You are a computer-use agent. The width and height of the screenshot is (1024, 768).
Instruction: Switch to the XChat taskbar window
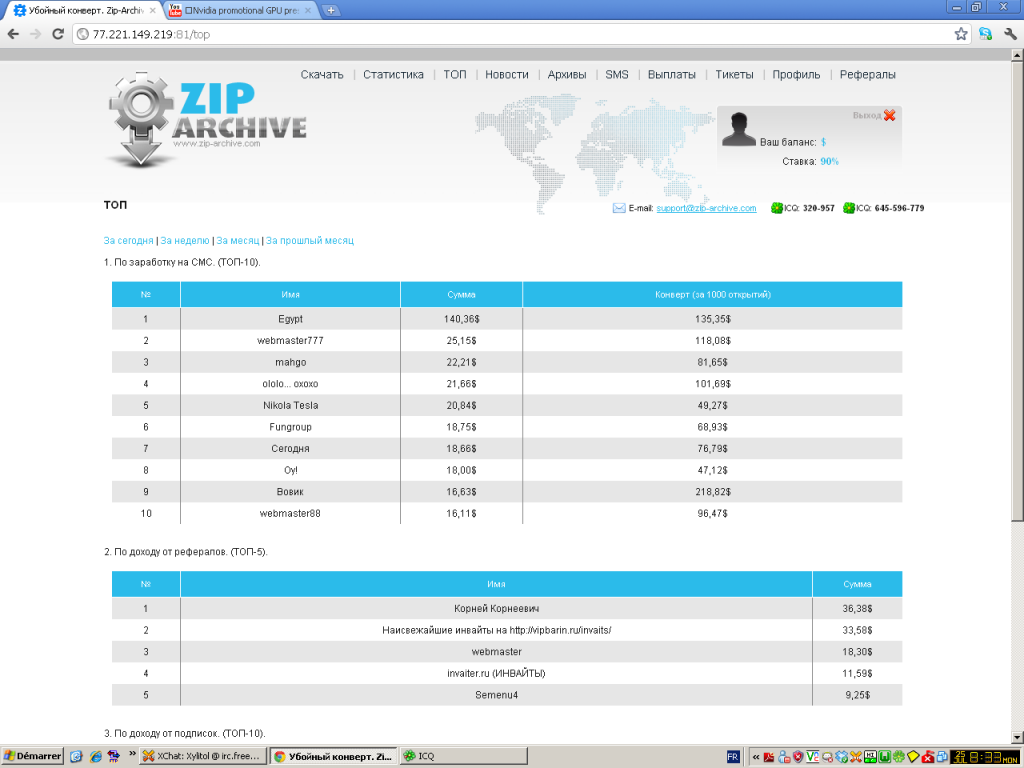point(203,756)
